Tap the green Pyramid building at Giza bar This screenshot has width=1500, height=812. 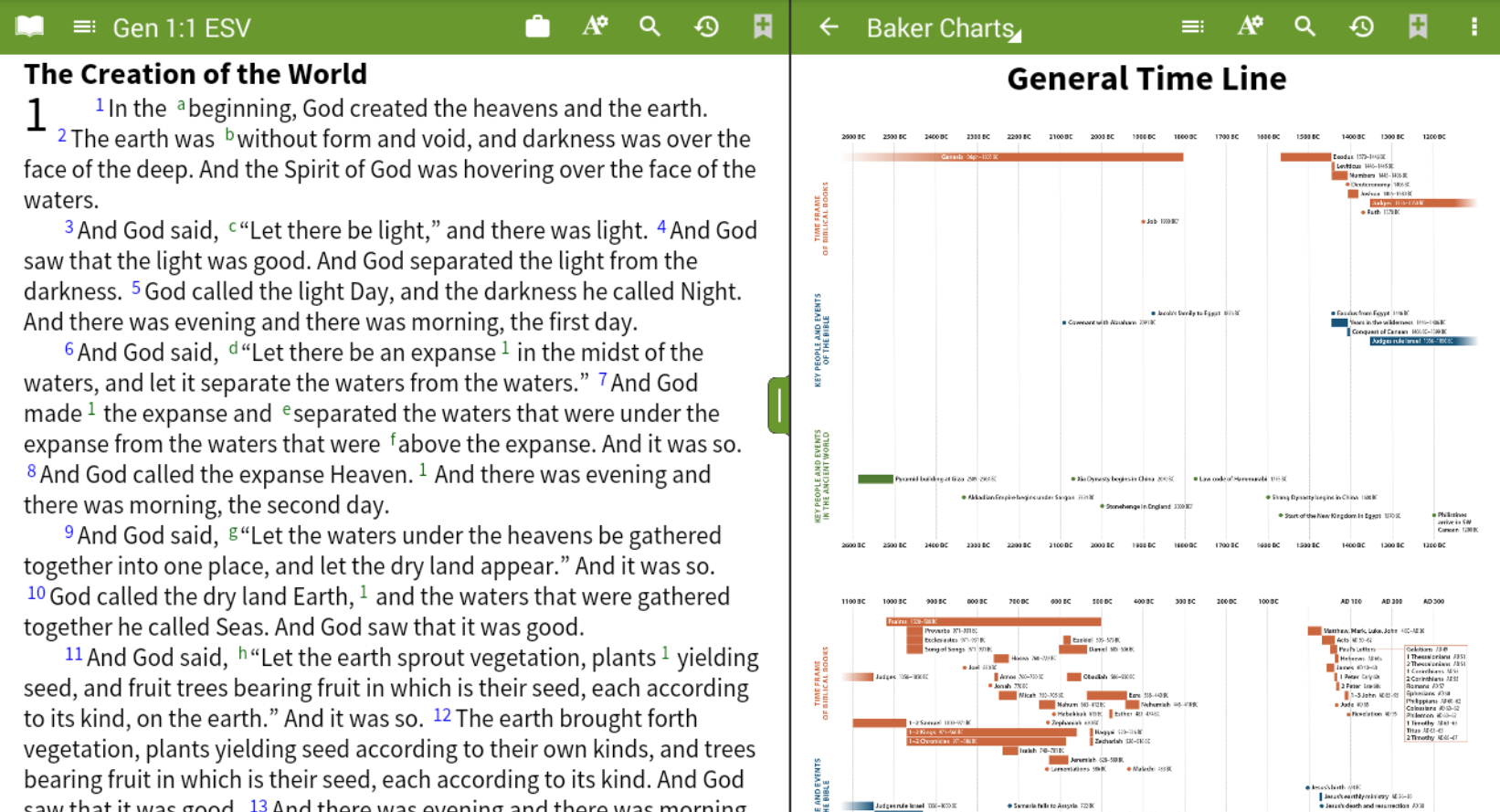pyautogui.click(x=875, y=479)
